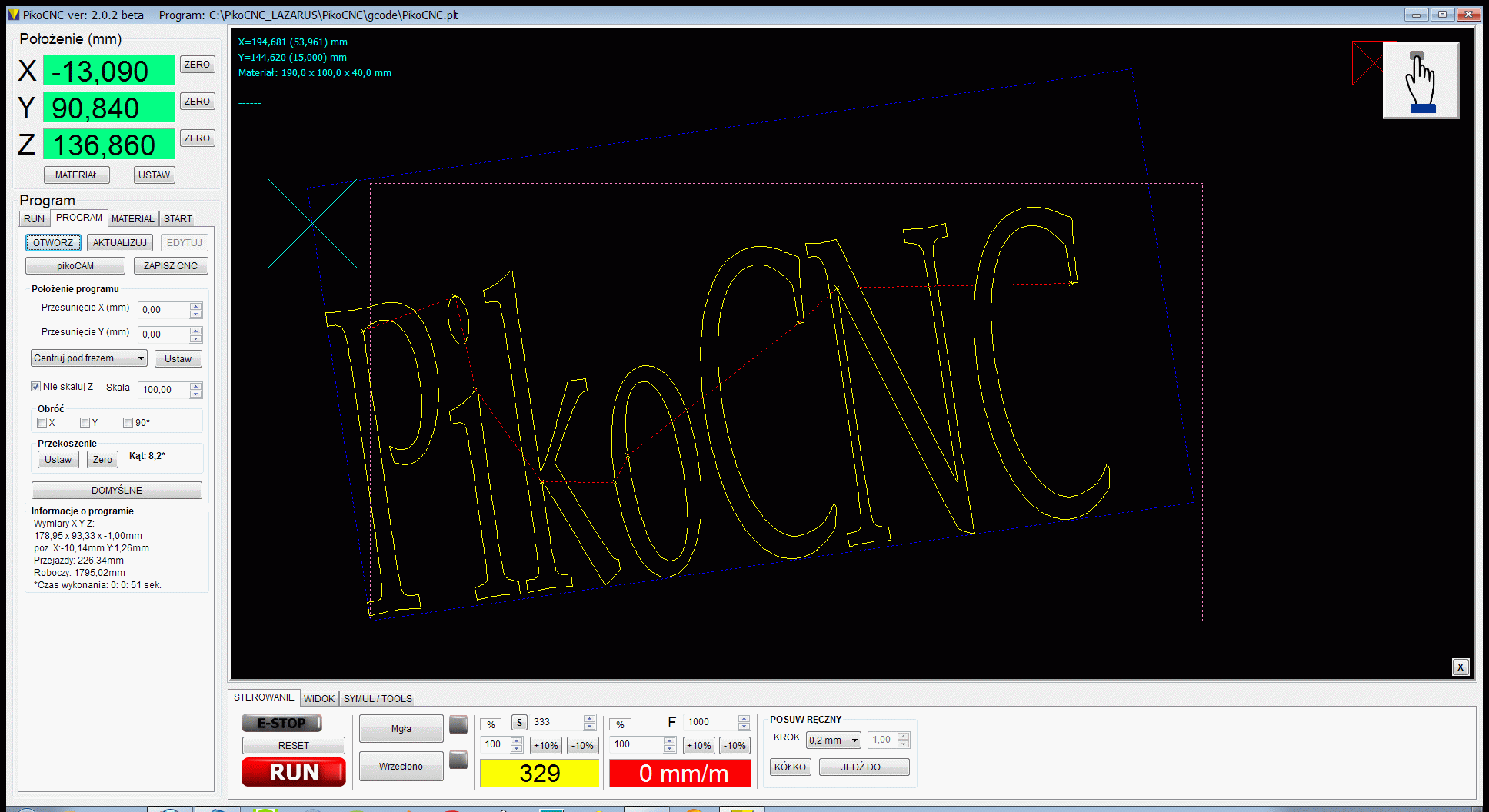Click the AKTUALIZUJ button
1489x812 pixels.
click(x=120, y=243)
